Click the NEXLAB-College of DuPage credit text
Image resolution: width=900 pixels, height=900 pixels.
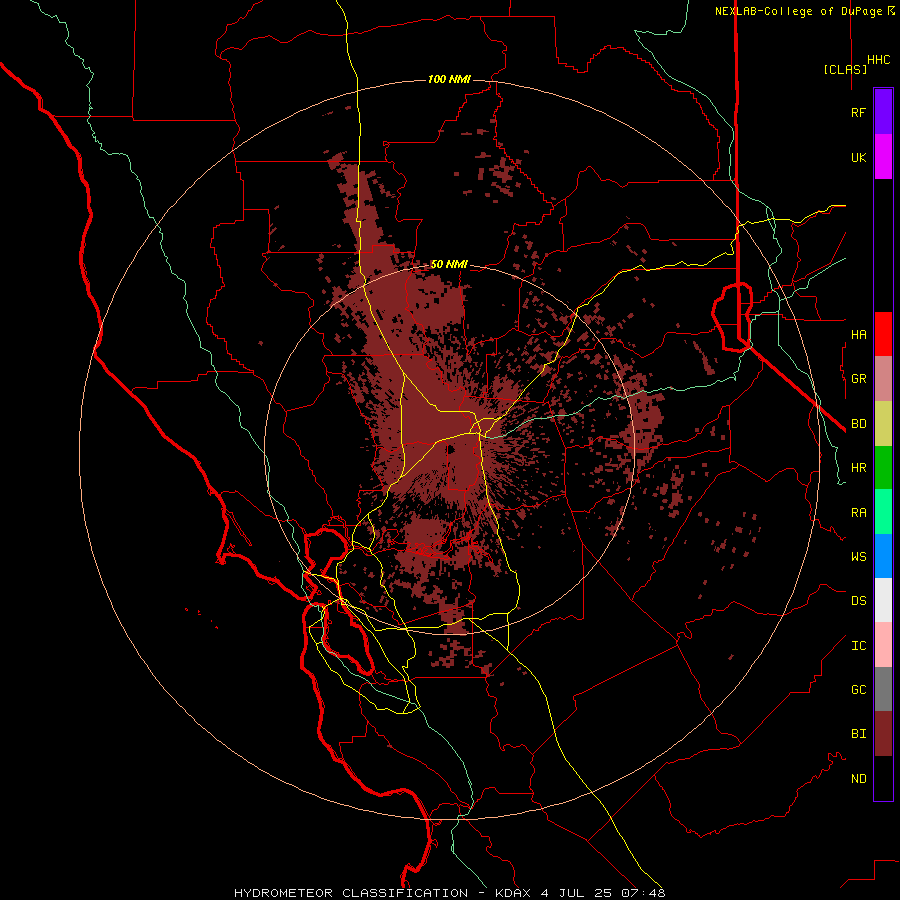click(x=799, y=11)
